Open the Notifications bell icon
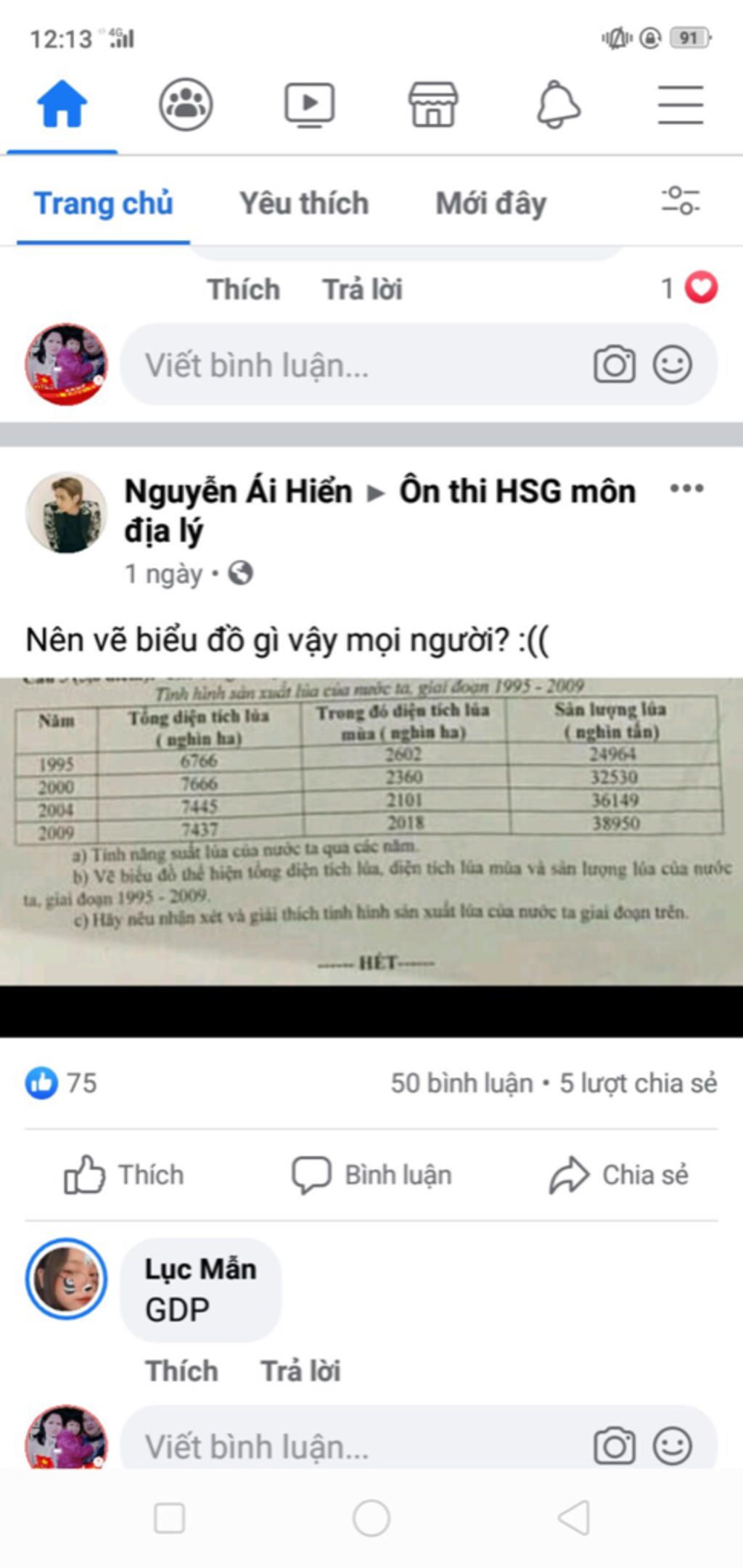This screenshot has width=743, height=1568. pos(558,105)
